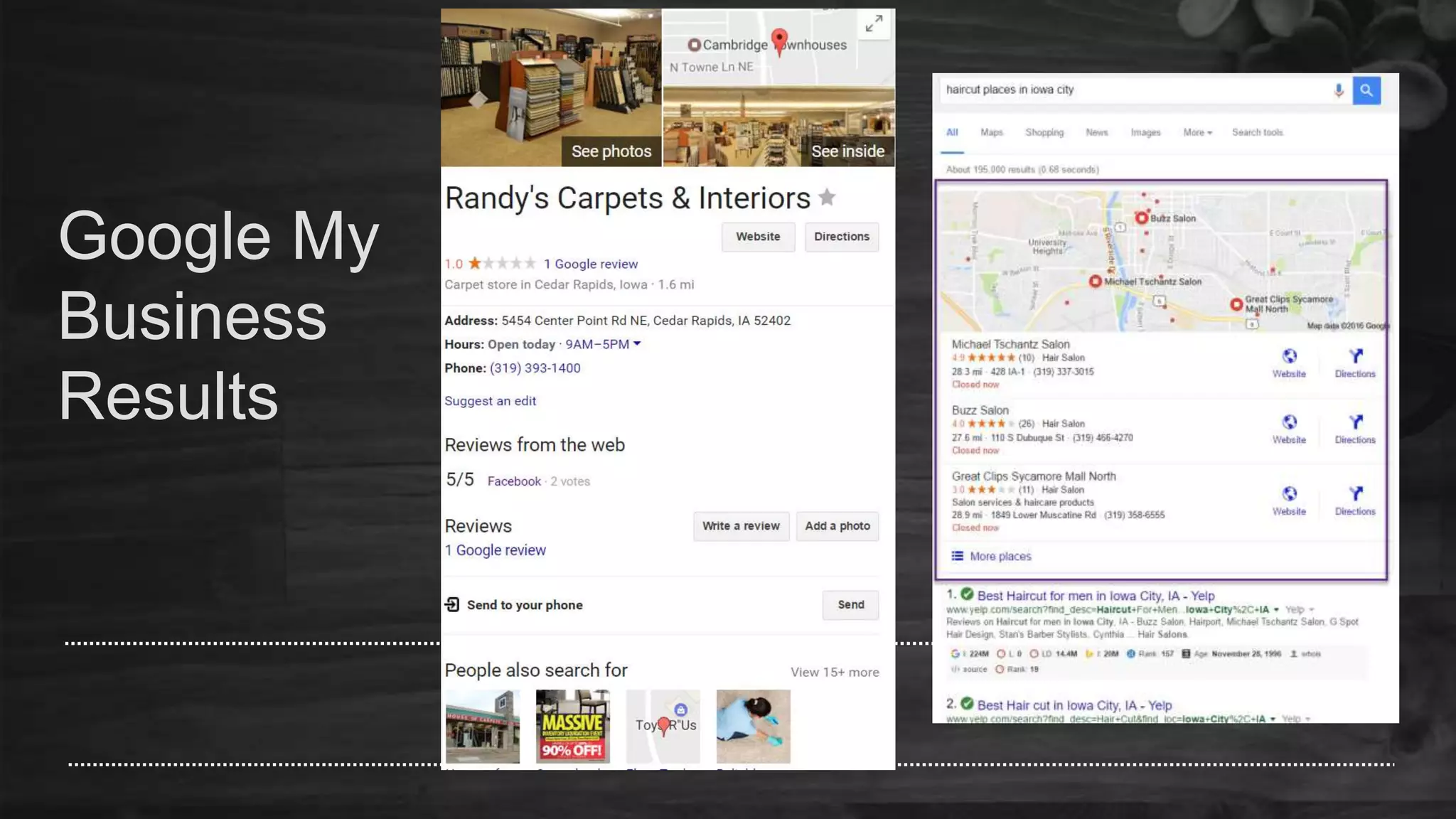The width and height of the screenshot is (1456, 819).
Task: Switch to the Shopping search tab
Action: [x=1044, y=132]
